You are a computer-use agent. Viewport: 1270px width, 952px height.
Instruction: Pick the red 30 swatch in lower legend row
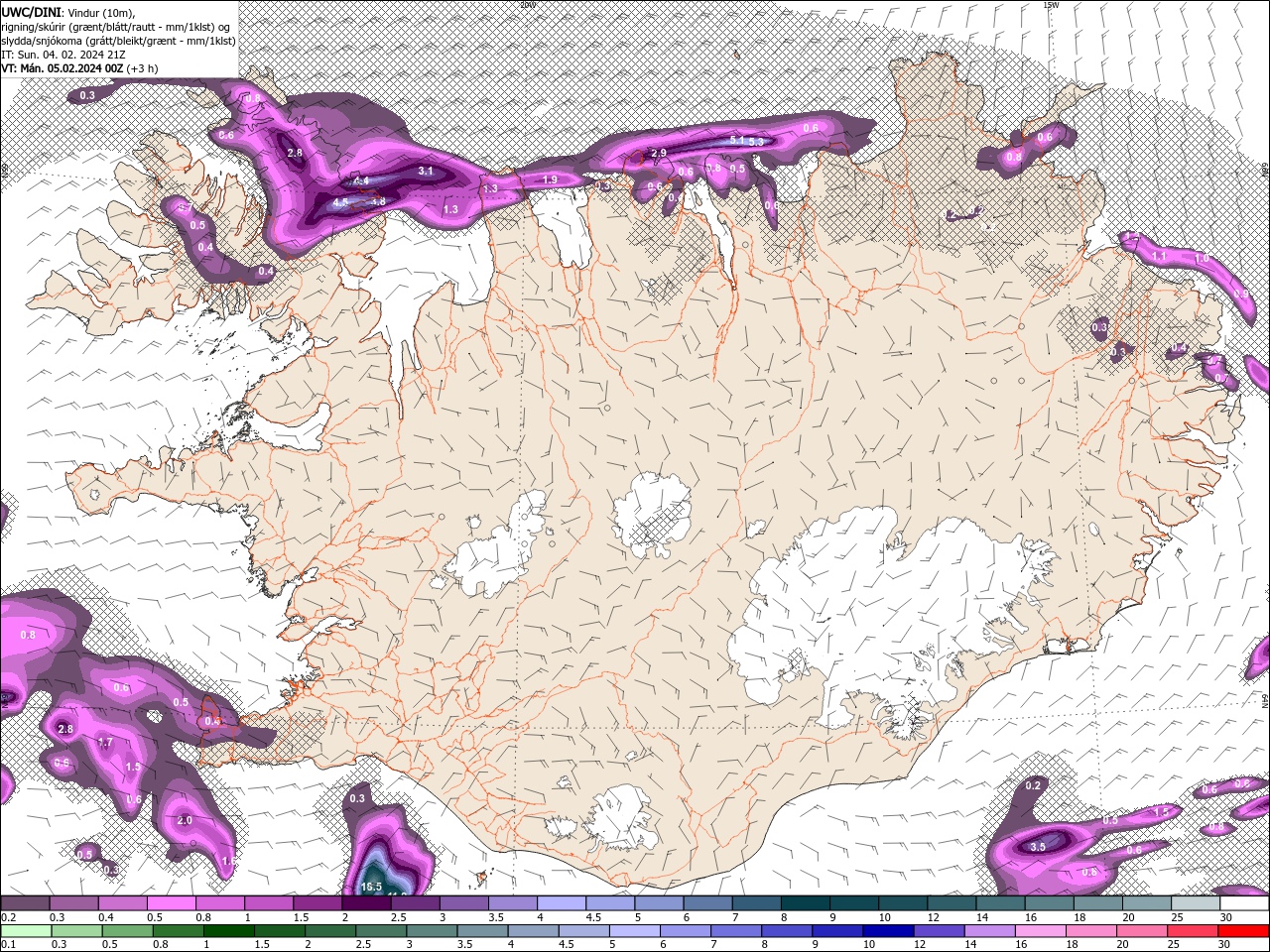1243,930
